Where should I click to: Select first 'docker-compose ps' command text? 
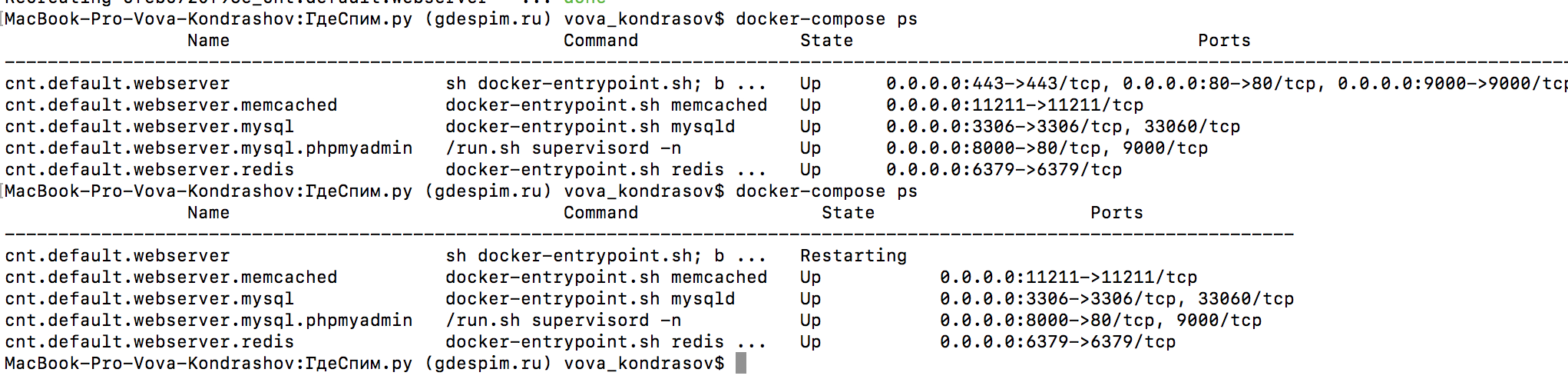point(826,18)
